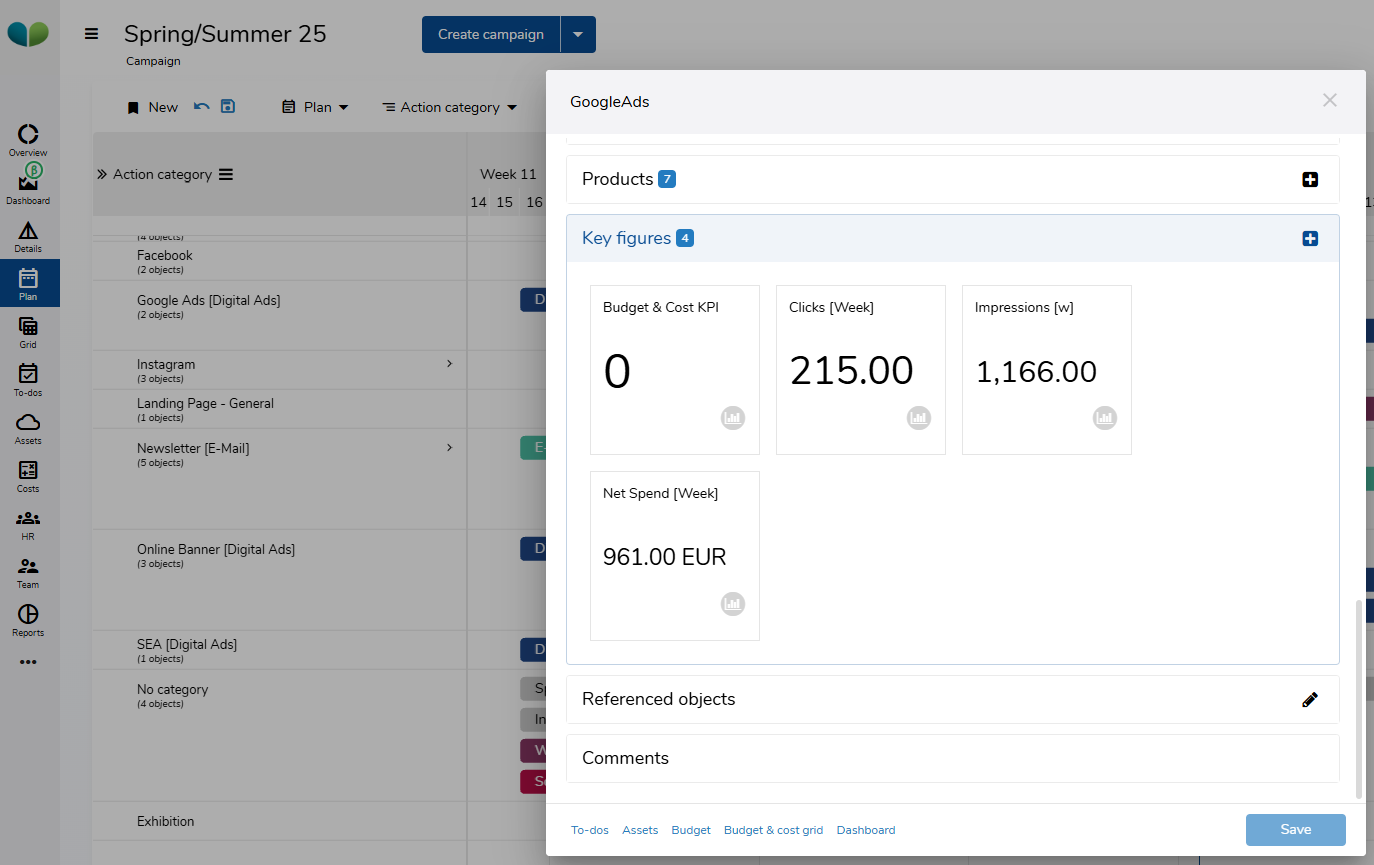Click the dialog vertical scrollbar thumb
The width and height of the screenshot is (1374, 865).
click(1358, 699)
